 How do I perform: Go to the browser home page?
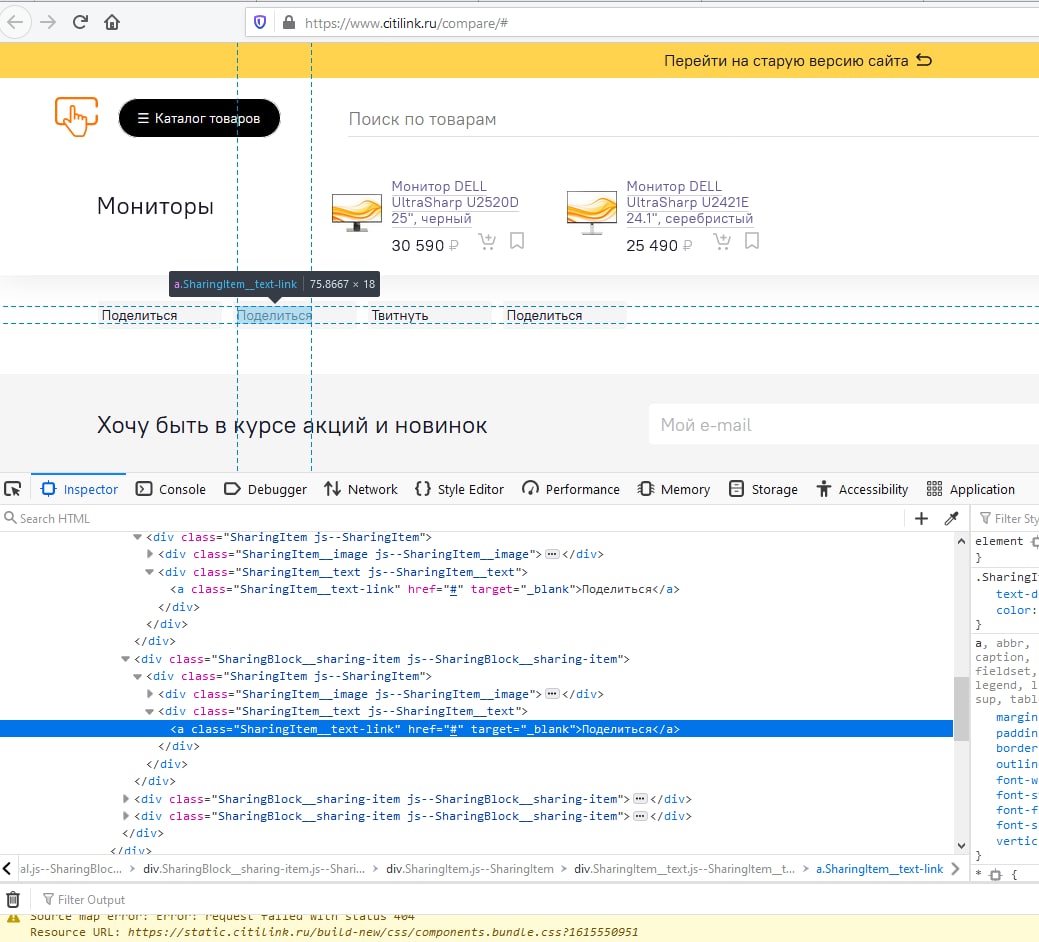(112, 23)
